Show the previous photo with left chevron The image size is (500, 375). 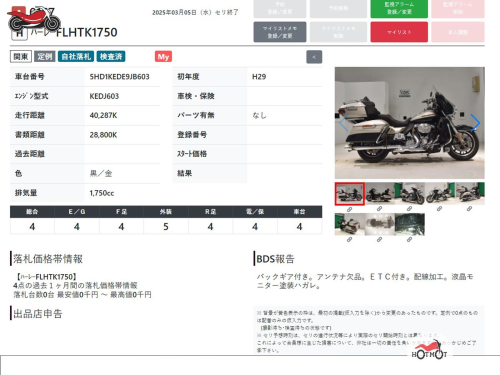tap(344, 123)
